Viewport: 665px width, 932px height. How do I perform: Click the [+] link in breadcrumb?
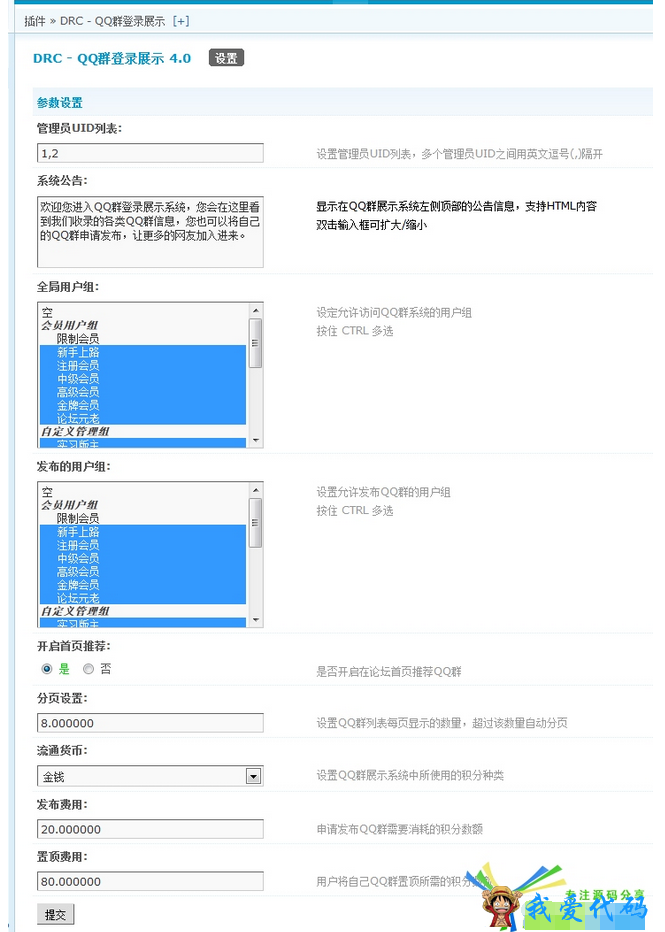pos(181,21)
